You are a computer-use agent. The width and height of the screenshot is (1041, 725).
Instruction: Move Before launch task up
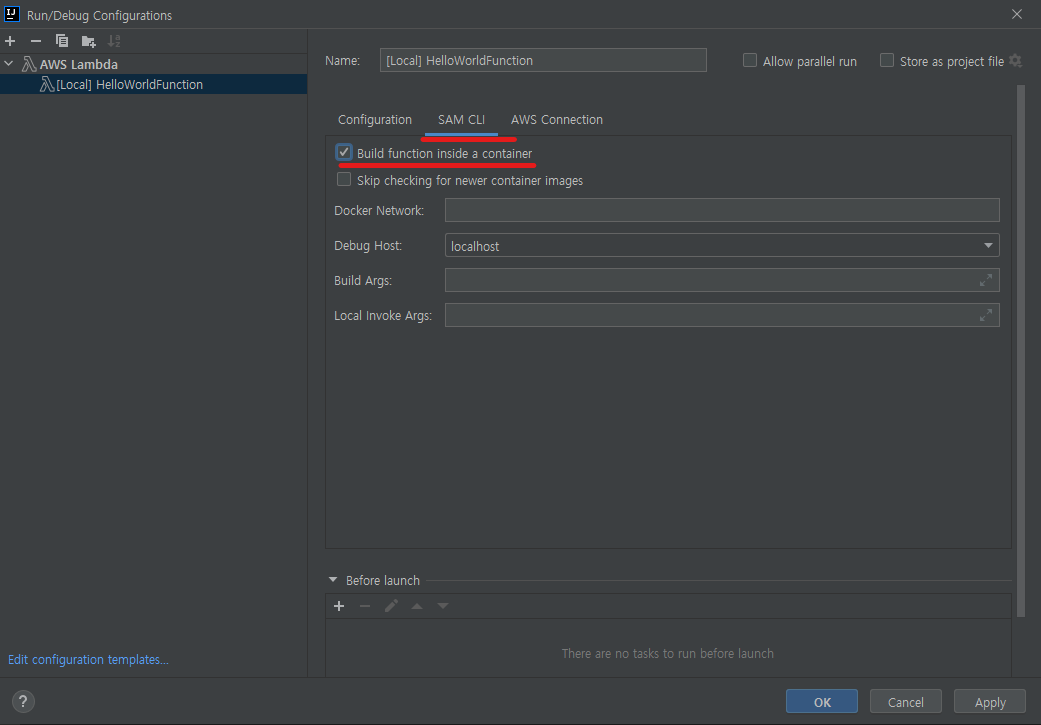pos(417,606)
